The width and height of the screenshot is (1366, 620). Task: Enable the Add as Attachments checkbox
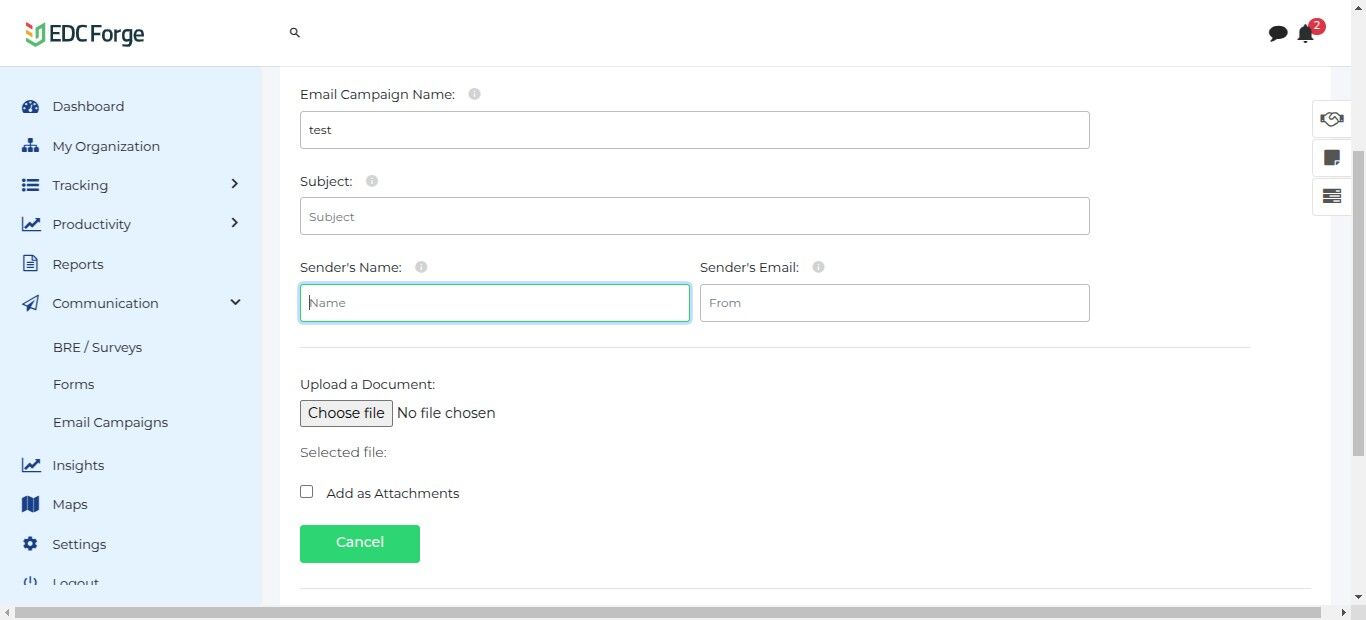coord(306,492)
